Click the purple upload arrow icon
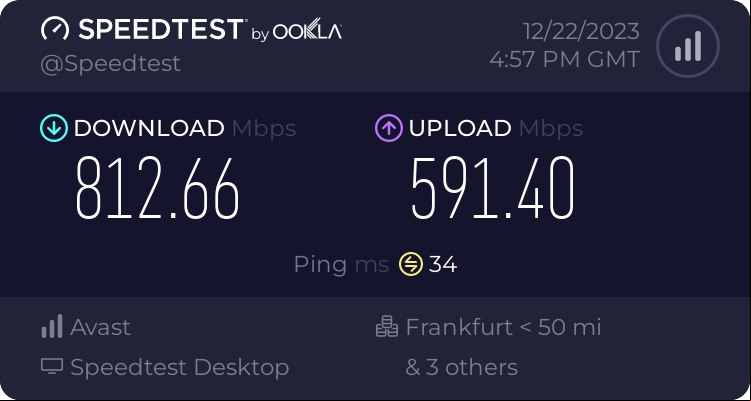Viewport: 751px width, 401px height. [388, 128]
